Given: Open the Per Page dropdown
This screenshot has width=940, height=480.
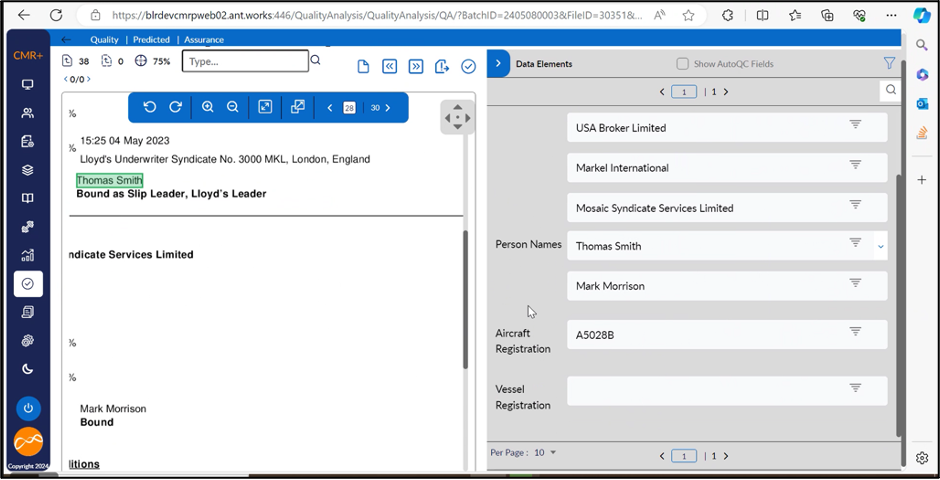Looking at the screenshot, I should coord(552,453).
